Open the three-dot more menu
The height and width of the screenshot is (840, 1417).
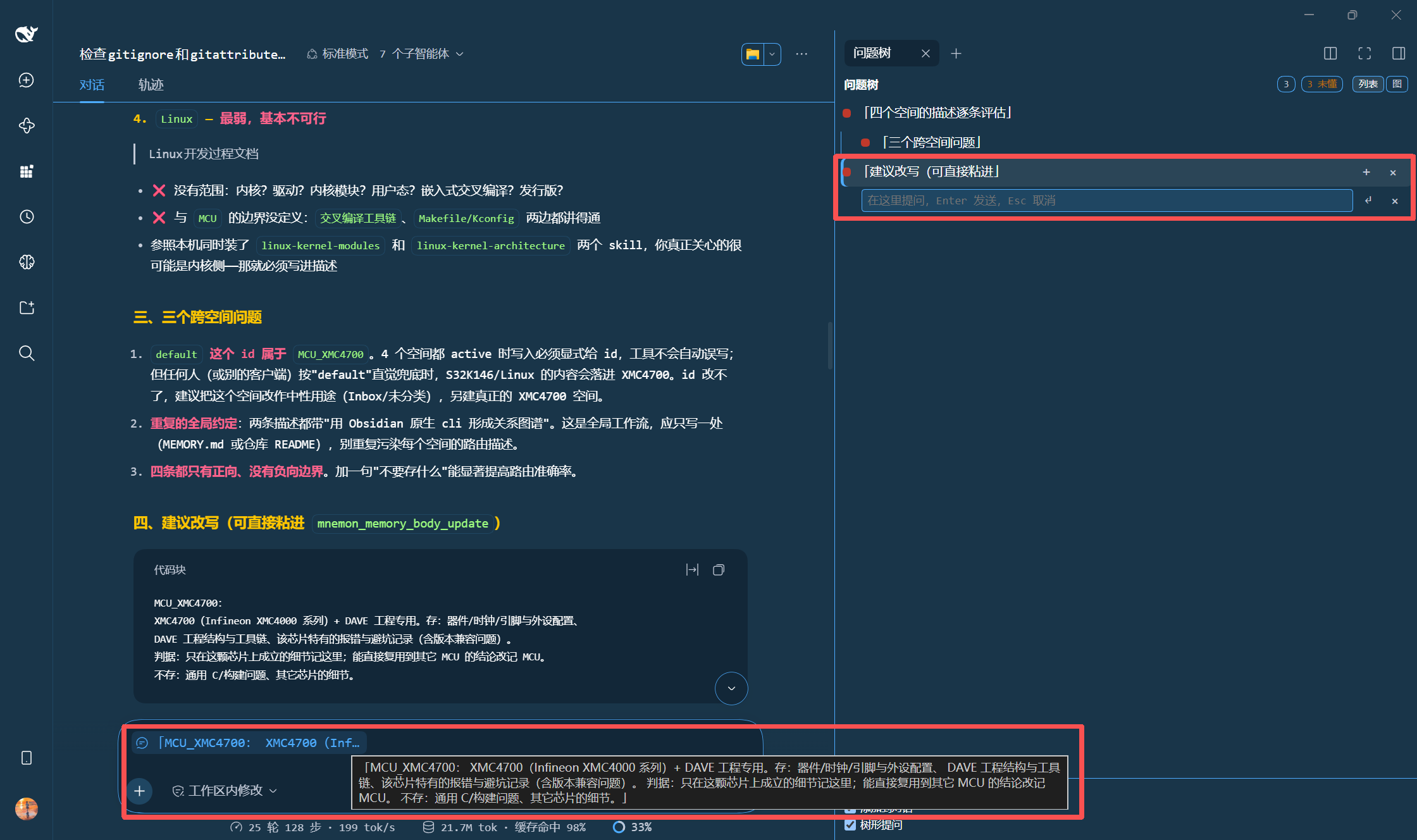point(801,54)
